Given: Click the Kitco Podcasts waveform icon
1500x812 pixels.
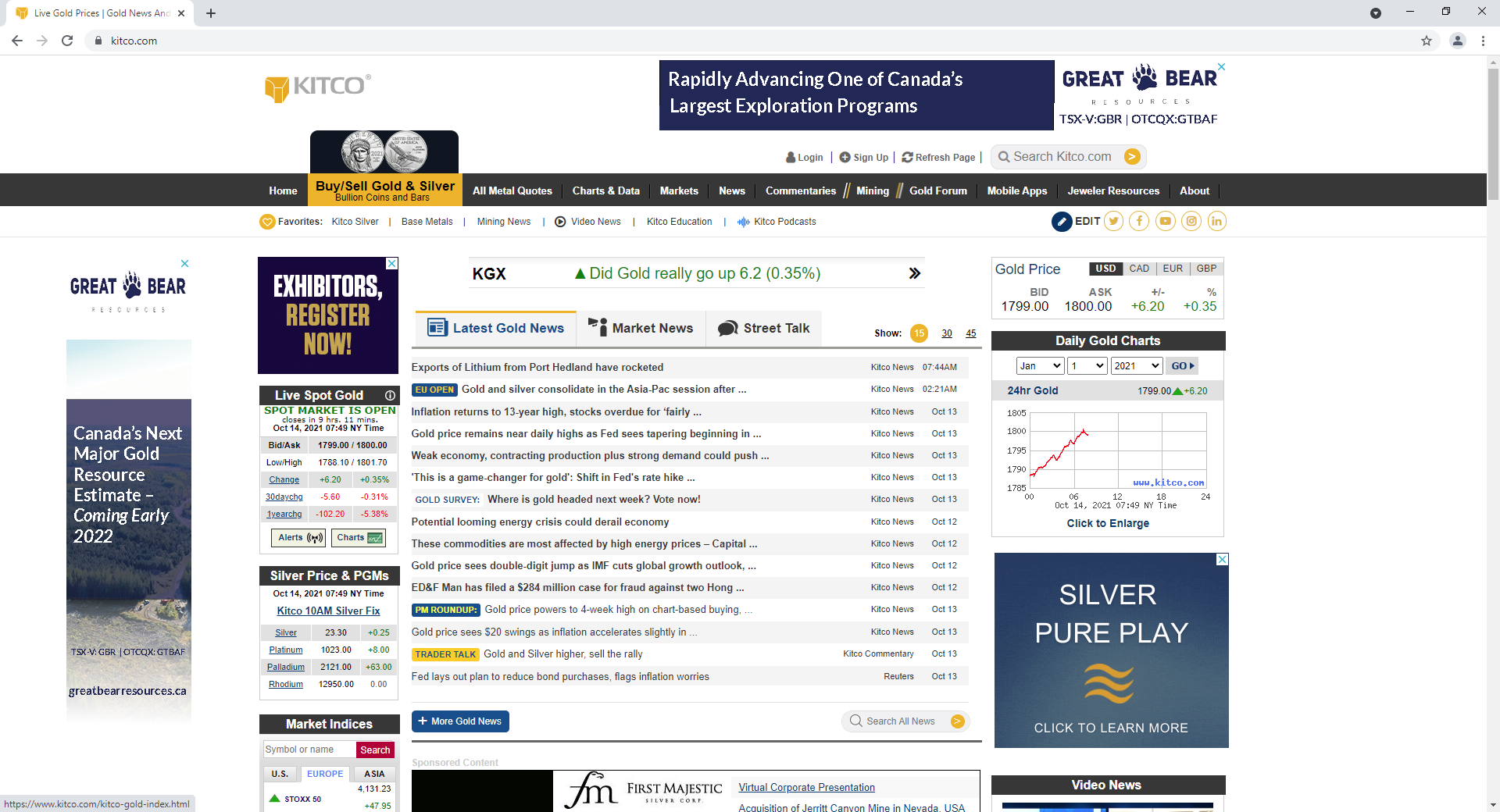Looking at the screenshot, I should pyautogui.click(x=744, y=222).
